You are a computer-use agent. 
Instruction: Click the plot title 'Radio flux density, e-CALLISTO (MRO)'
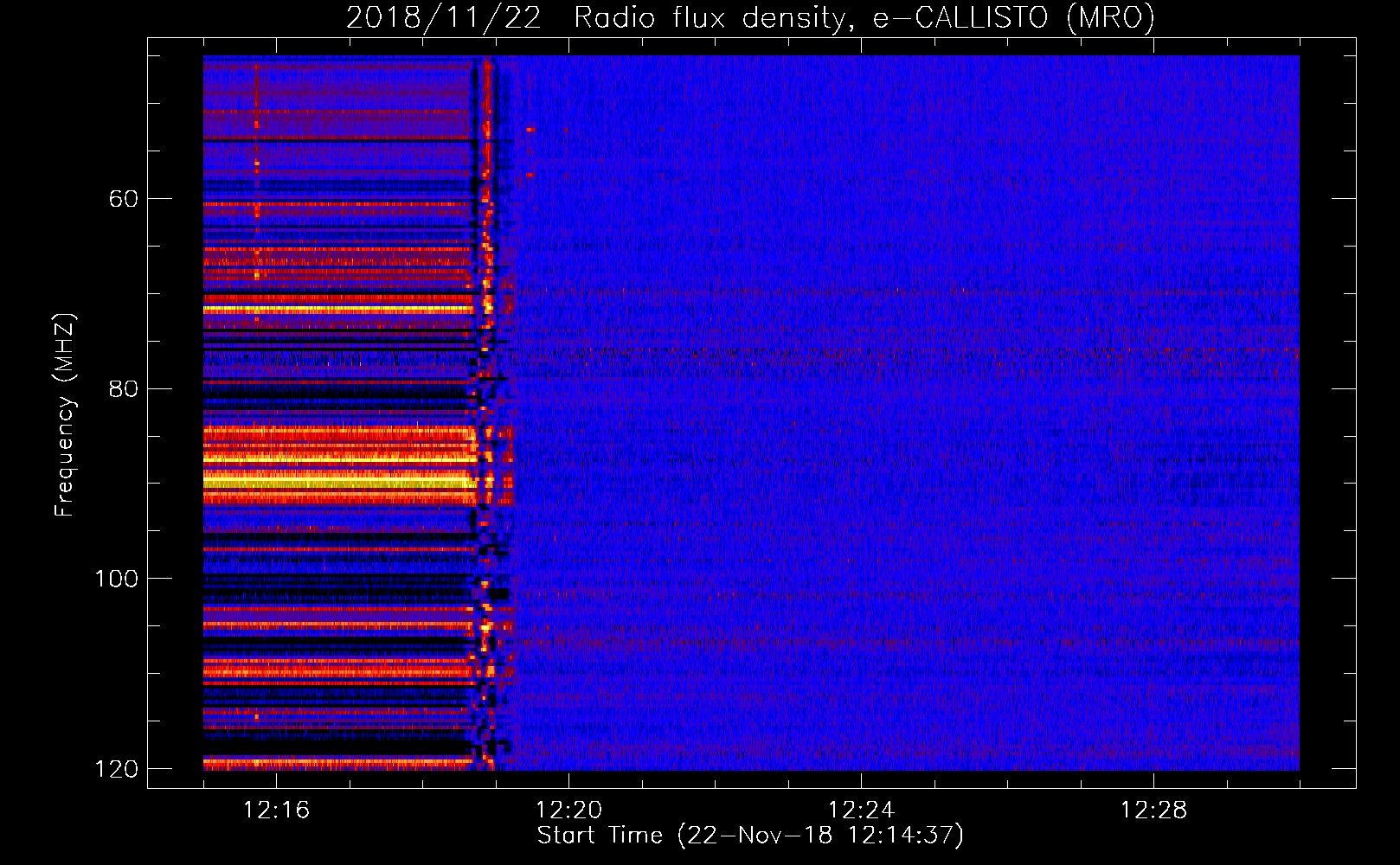point(864,18)
